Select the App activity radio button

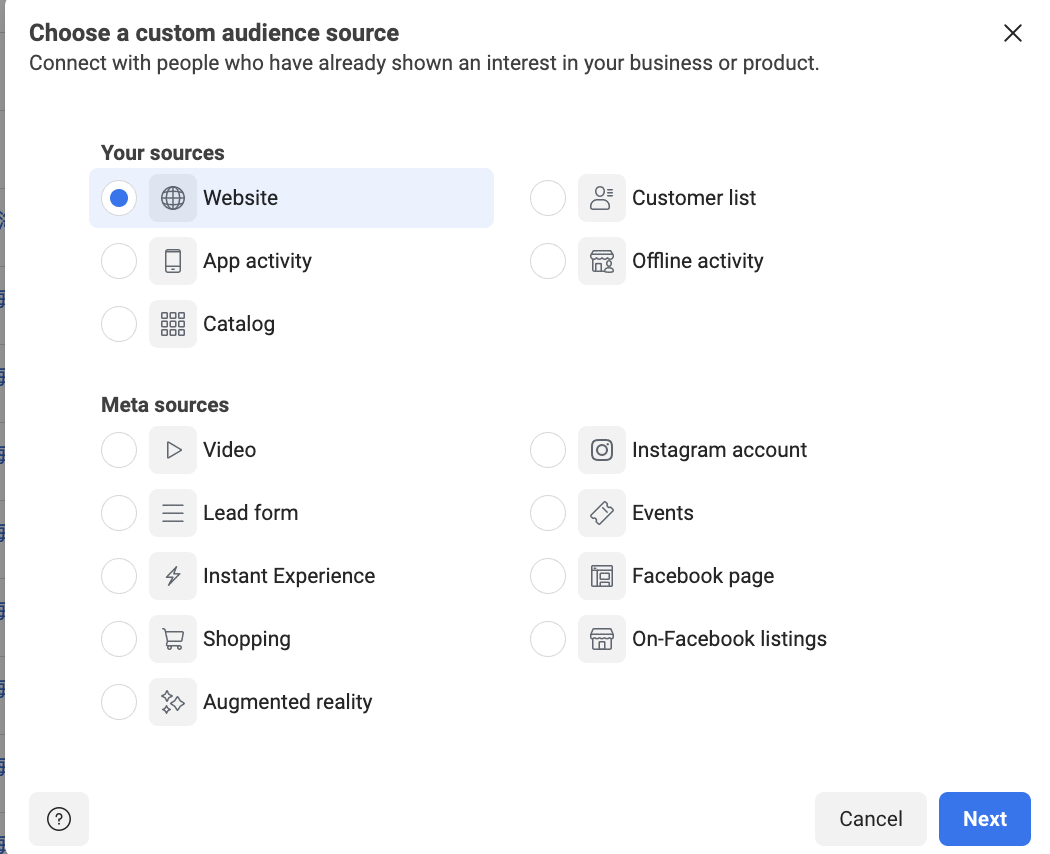119,261
